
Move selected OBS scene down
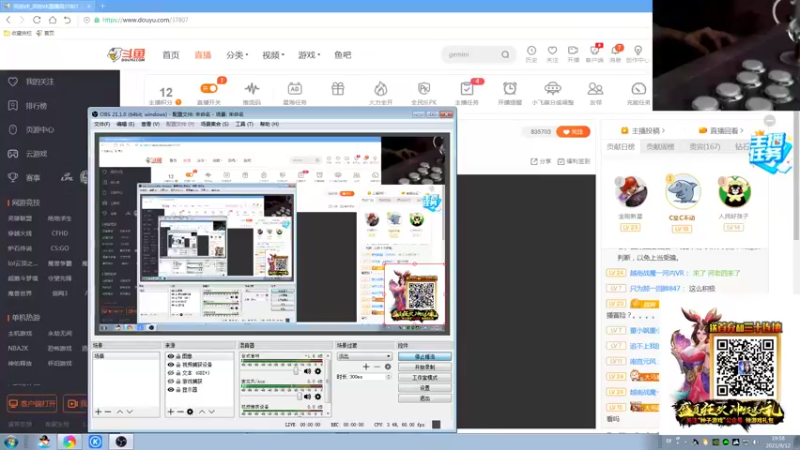(x=130, y=412)
